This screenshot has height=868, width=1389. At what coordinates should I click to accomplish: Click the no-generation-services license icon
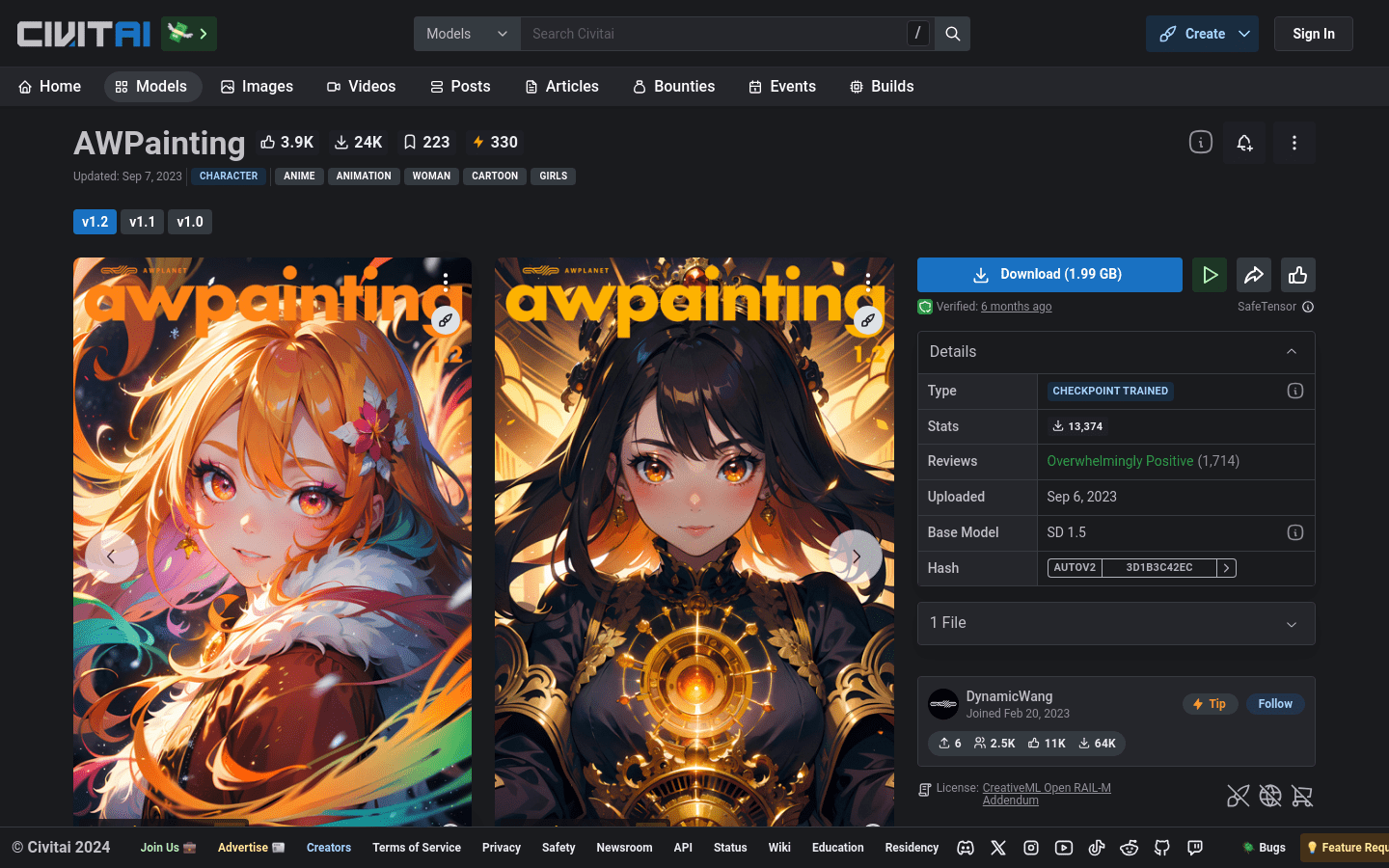[x=1270, y=796]
